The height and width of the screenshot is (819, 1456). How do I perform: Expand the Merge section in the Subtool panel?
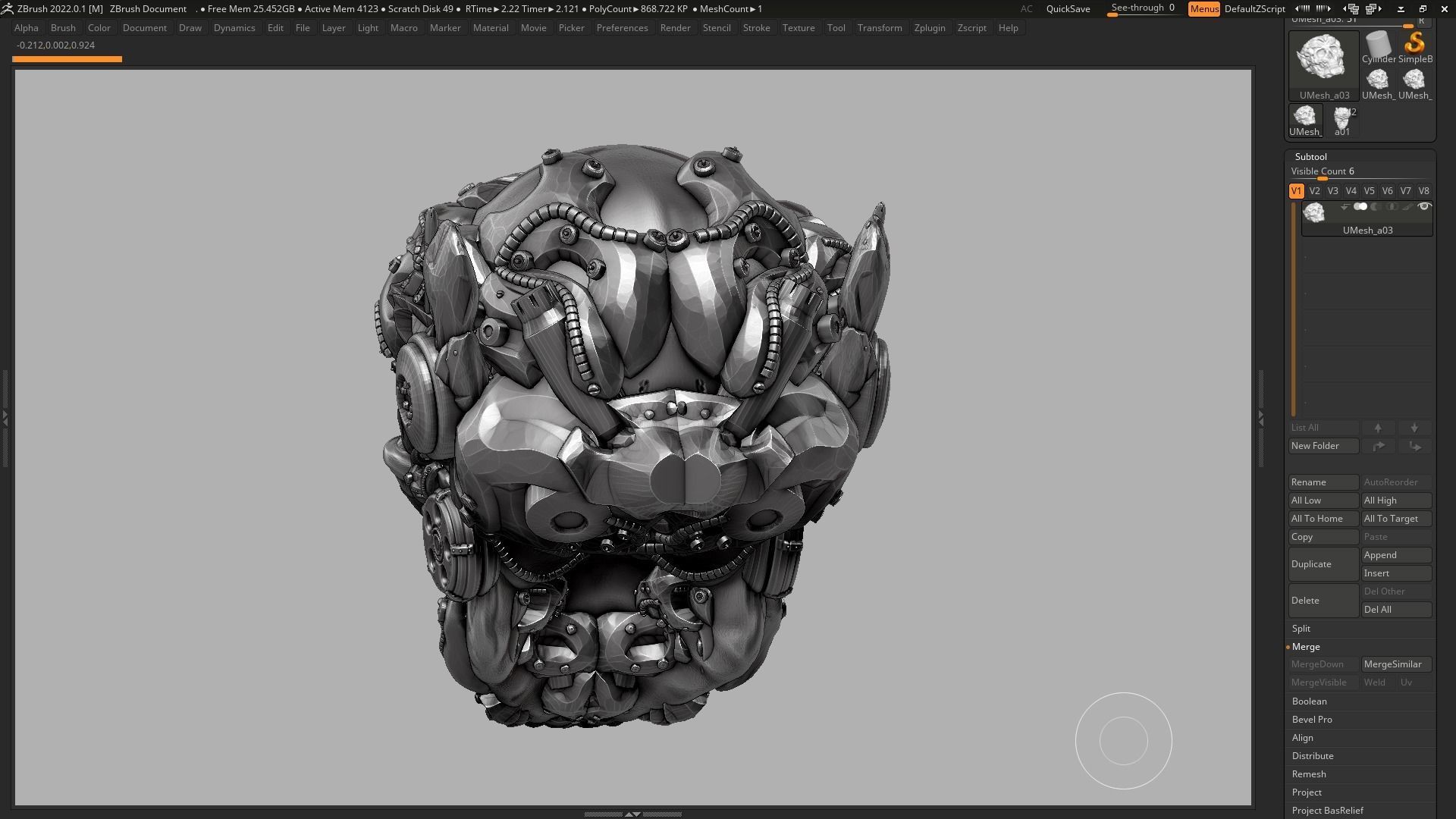[x=1306, y=646]
